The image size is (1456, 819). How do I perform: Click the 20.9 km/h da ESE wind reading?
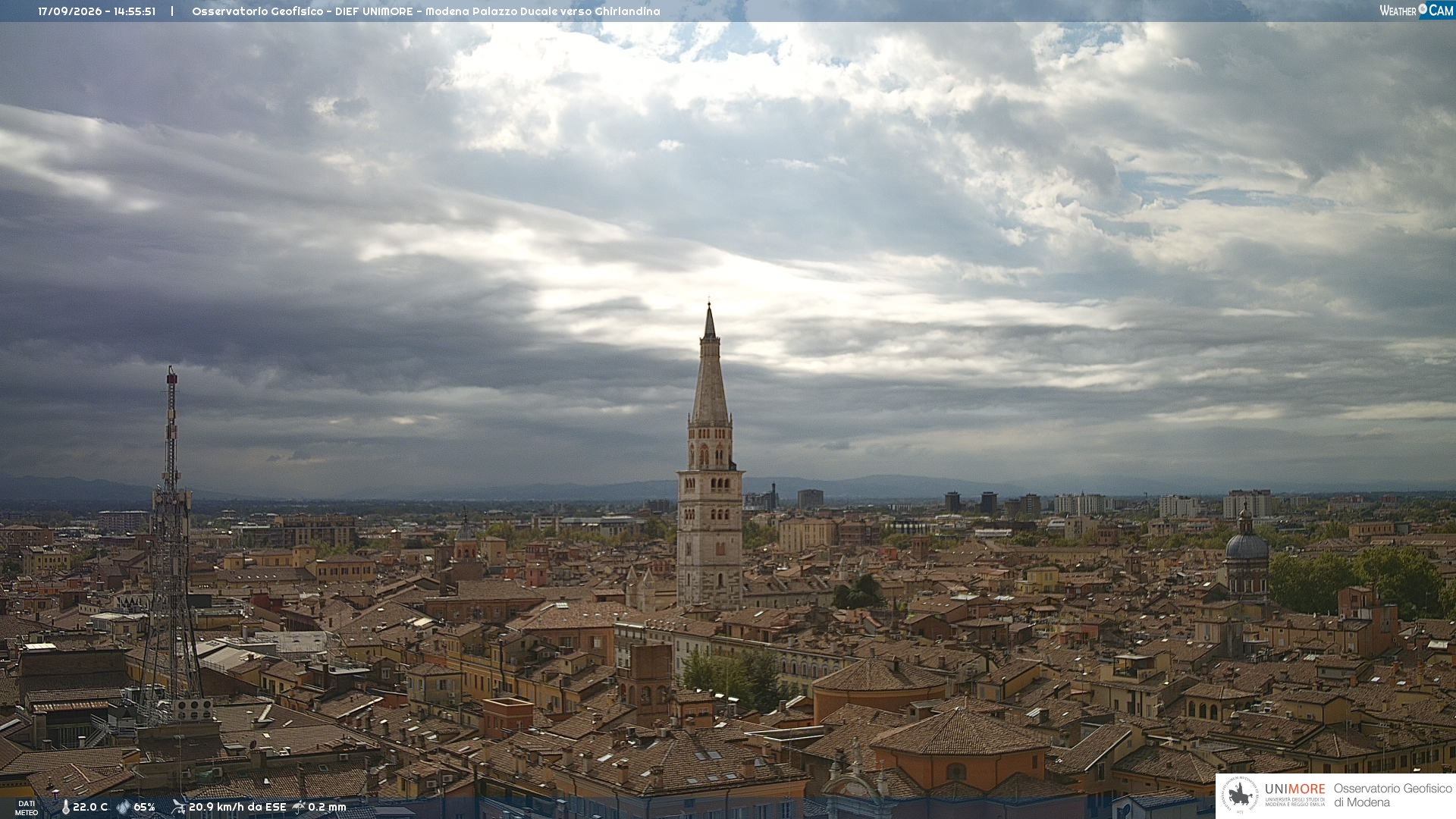tap(237, 807)
